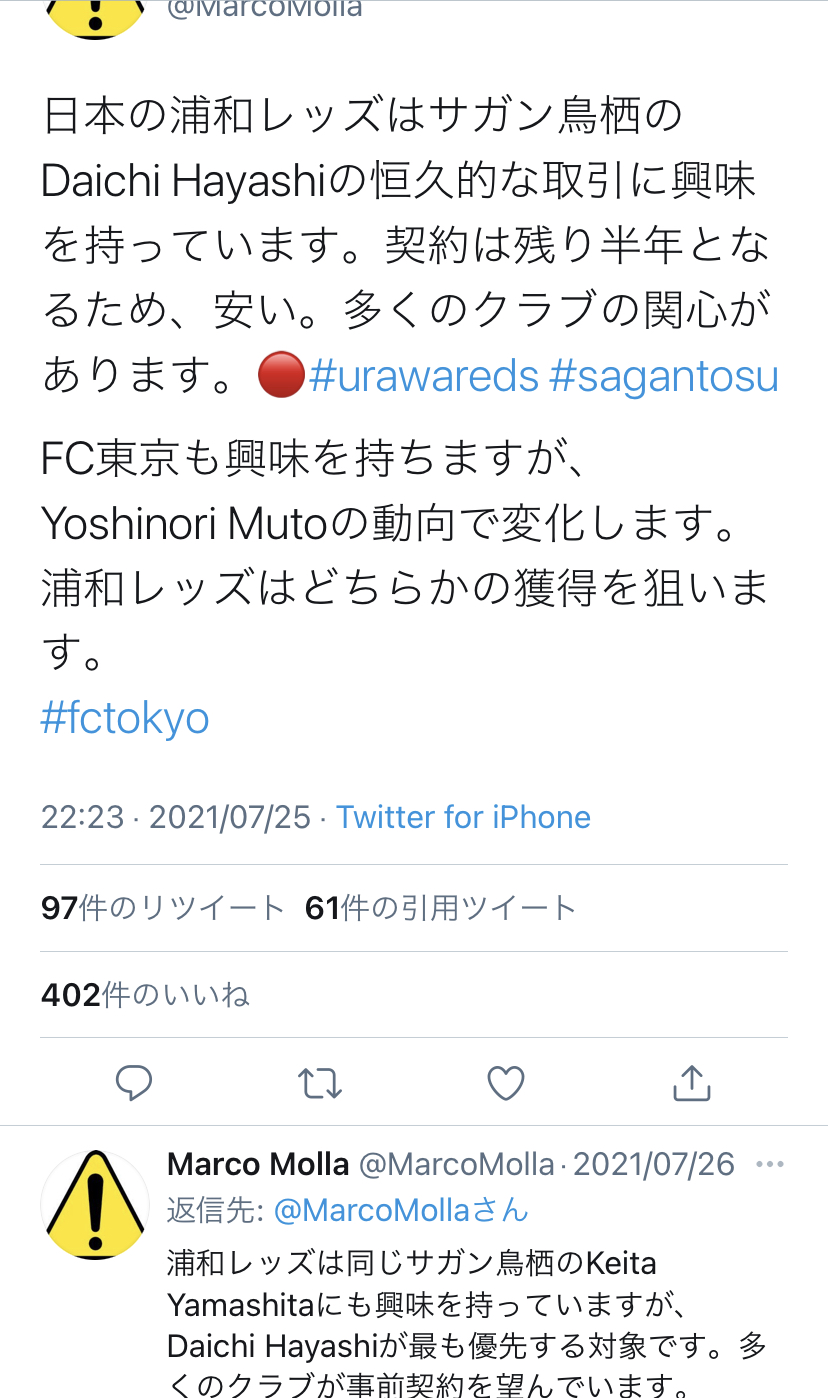The height and width of the screenshot is (1398, 828).
Task: Tap the 22:23 · 2021/07/25 timestamp
Action: (x=176, y=817)
